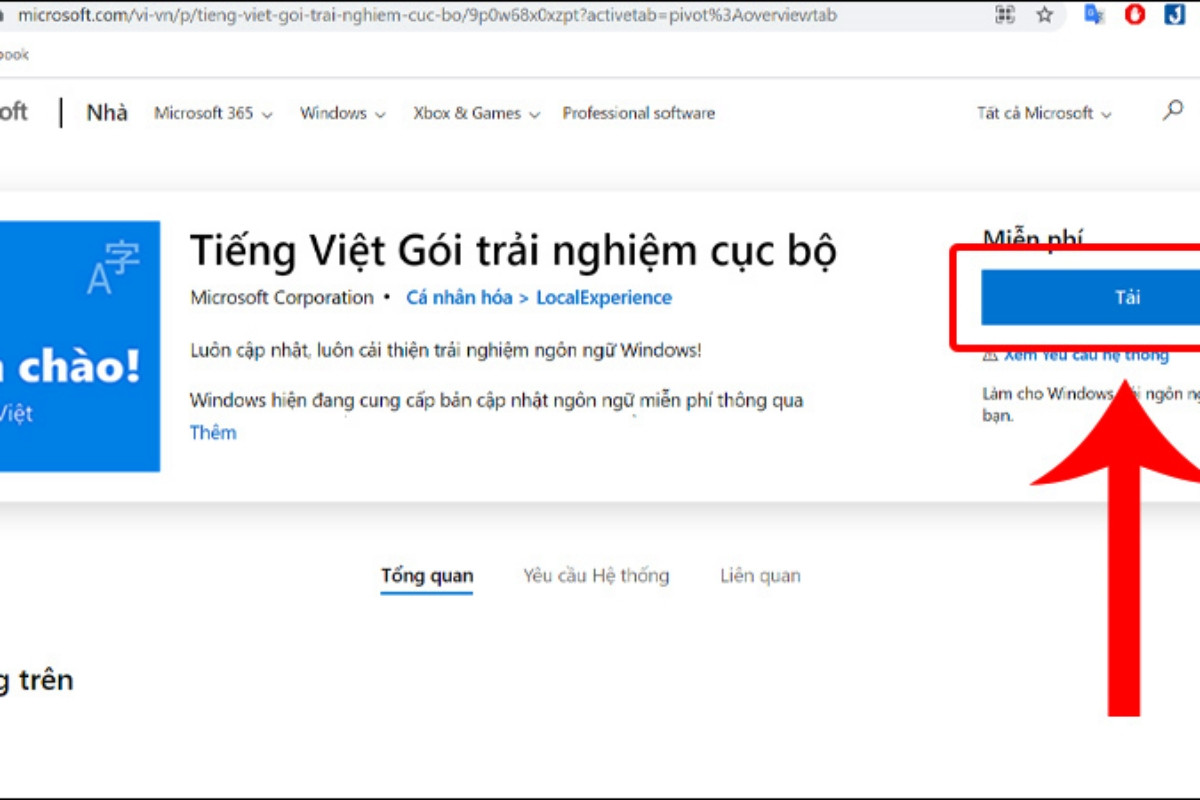Open the Nhà home link
The height and width of the screenshot is (800, 1200).
coord(107,113)
